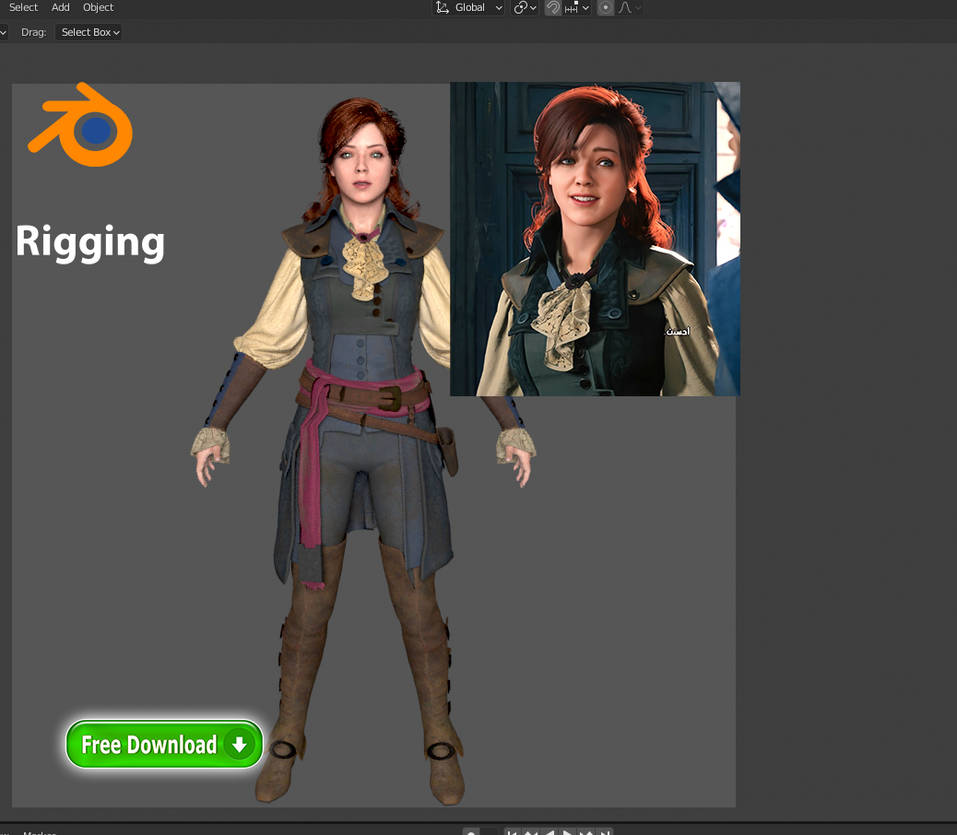This screenshot has width=957, height=835.
Task: Open the Select Box drag mode dropdown
Action: 88,31
